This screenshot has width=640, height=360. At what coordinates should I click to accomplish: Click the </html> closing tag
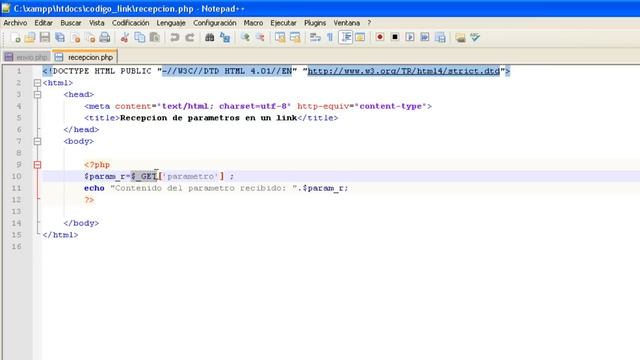(60, 235)
